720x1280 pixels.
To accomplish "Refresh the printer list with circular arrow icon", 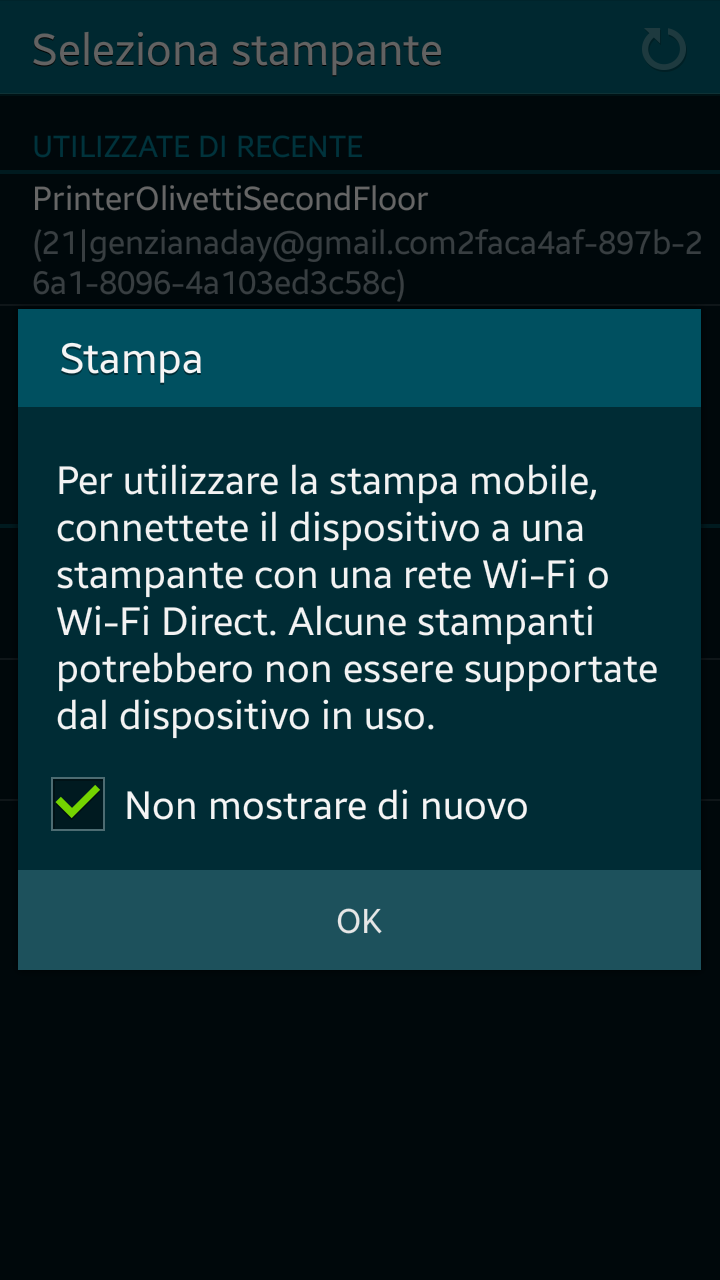I will (663, 50).
